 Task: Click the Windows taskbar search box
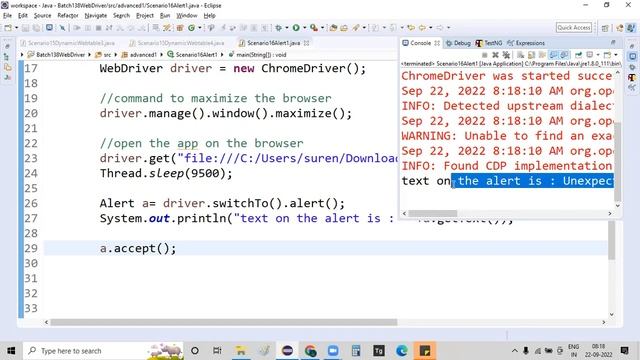(x=104, y=351)
